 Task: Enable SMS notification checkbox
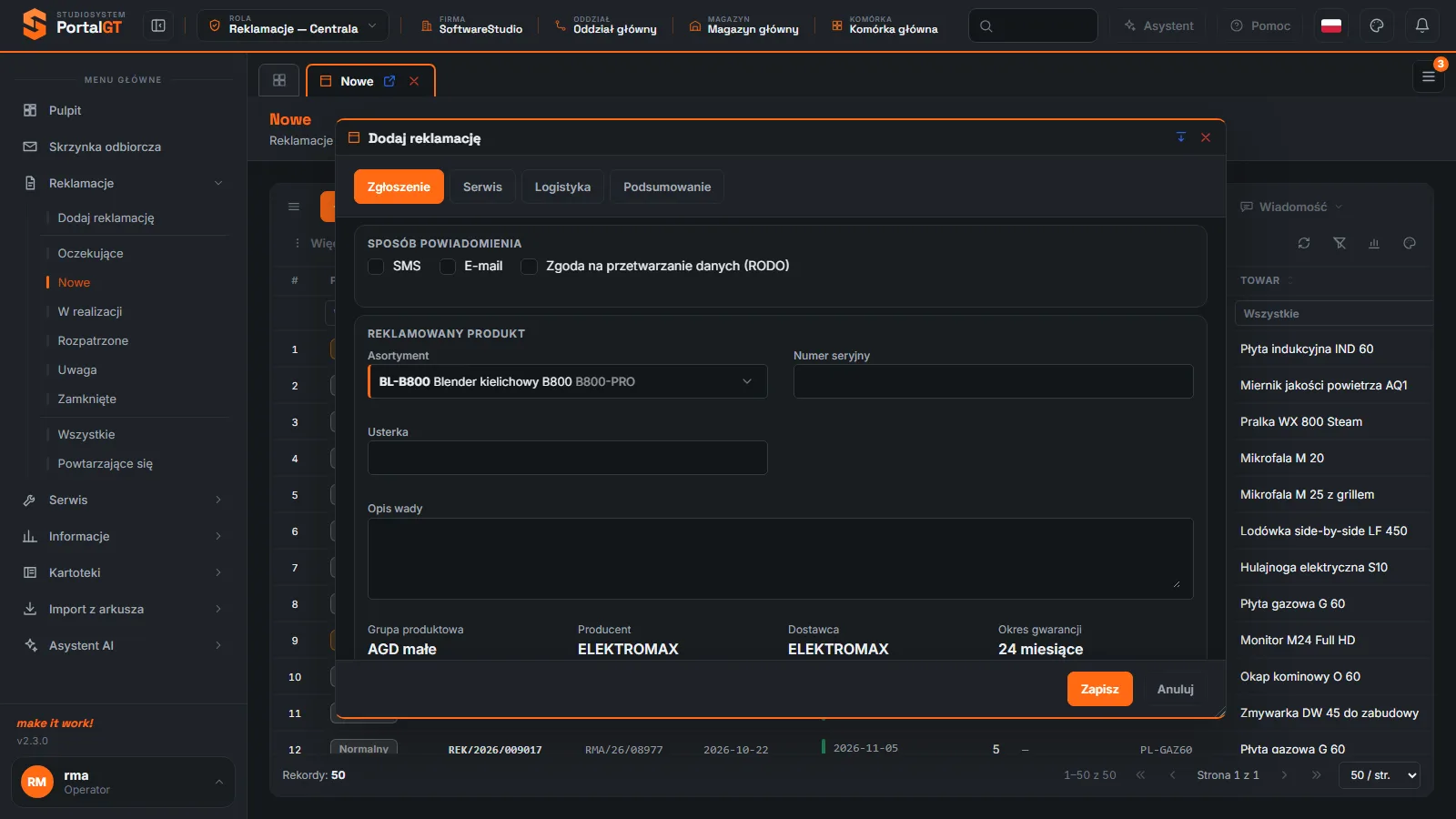(x=376, y=267)
